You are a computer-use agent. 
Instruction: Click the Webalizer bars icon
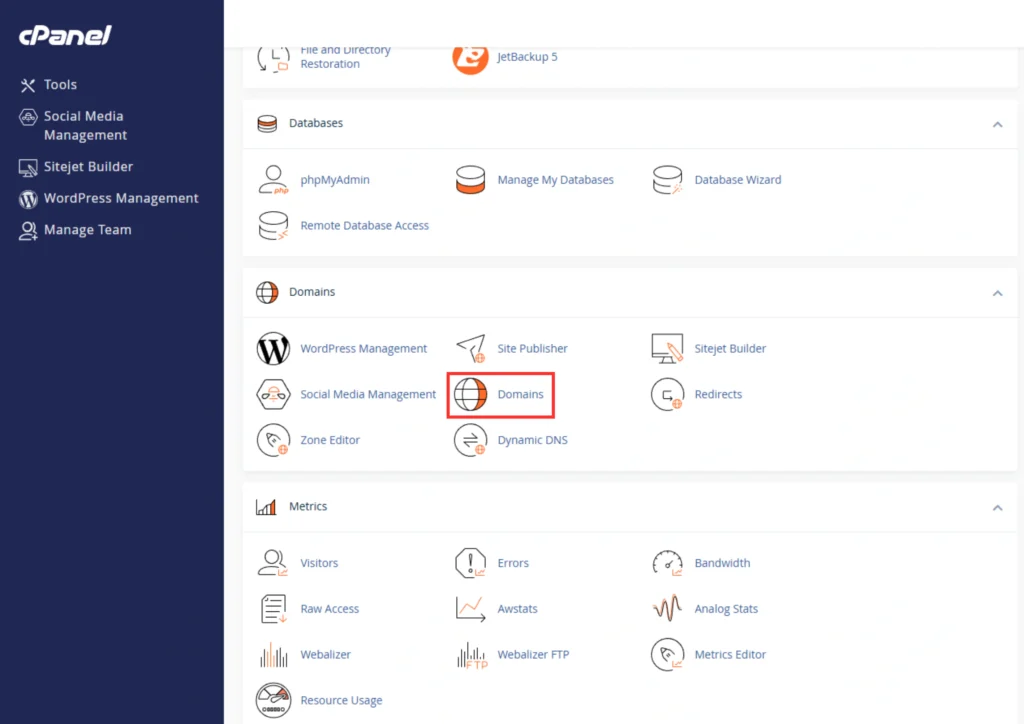pyautogui.click(x=273, y=654)
